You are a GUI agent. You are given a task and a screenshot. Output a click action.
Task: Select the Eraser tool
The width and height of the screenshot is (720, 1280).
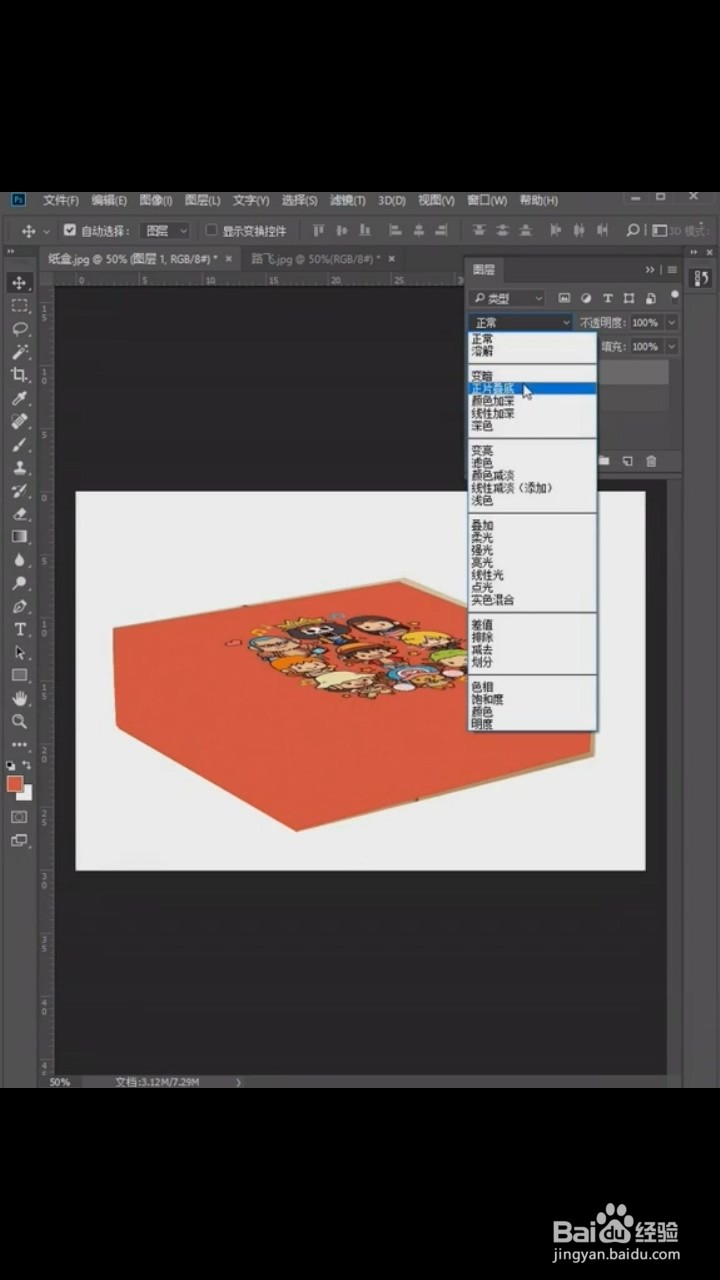(x=19, y=513)
